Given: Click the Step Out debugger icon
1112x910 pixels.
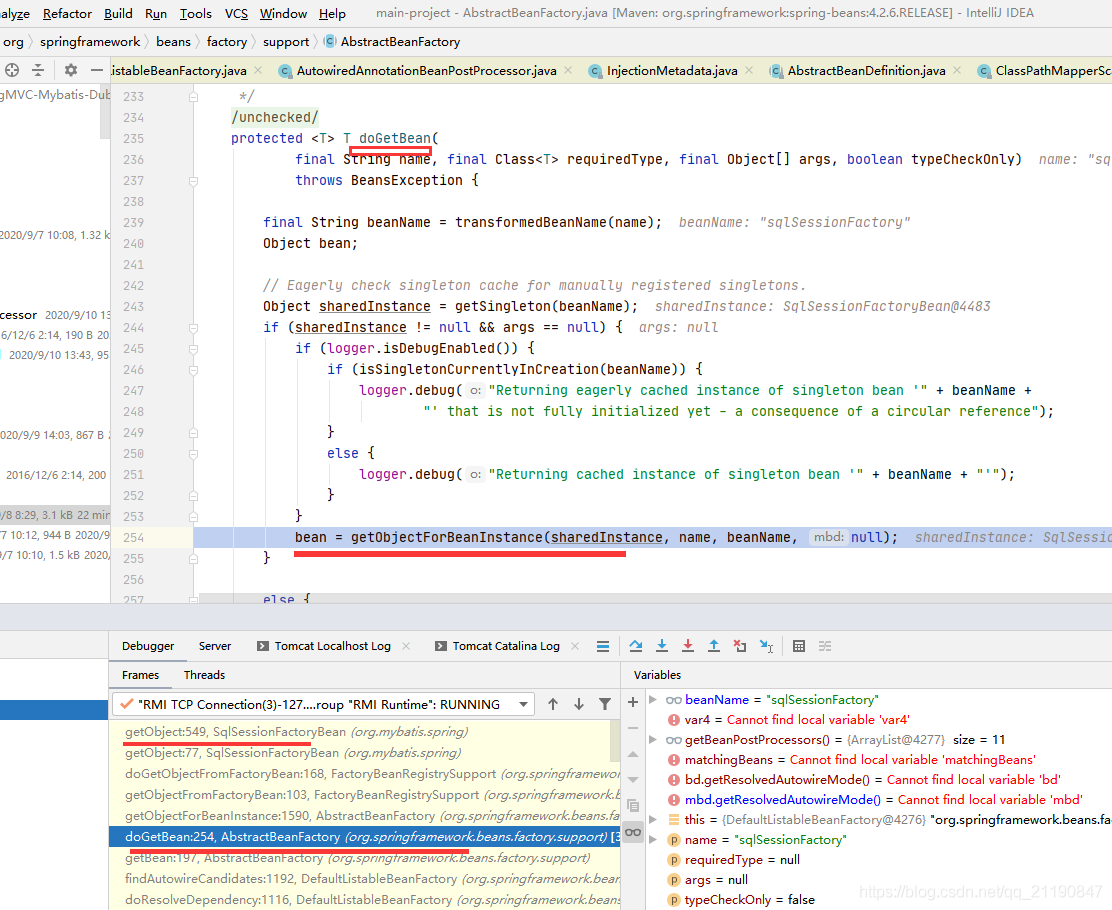Looking at the screenshot, I should [713, 645].
